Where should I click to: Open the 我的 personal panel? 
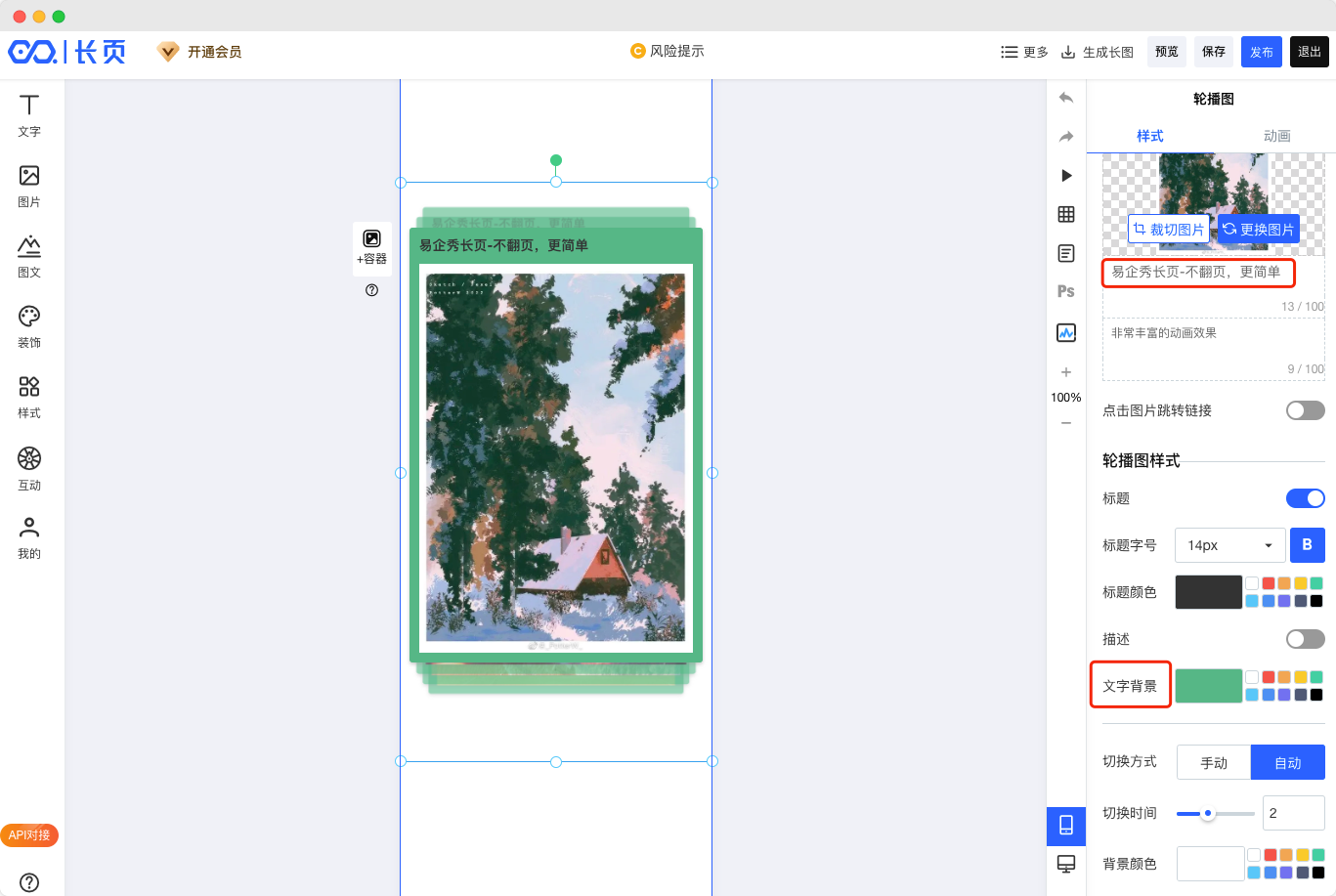coord(29,537)
